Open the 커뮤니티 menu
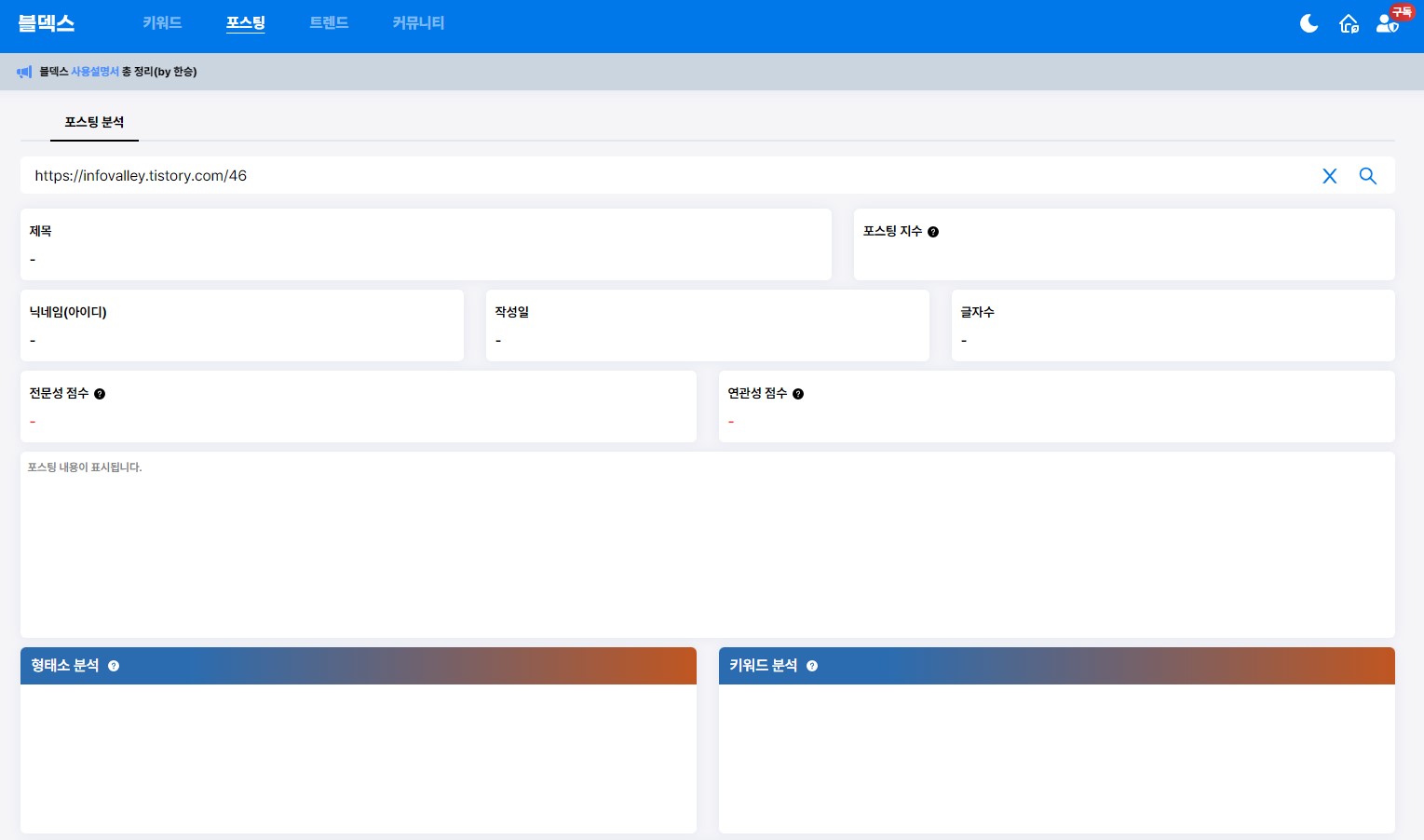The width and height of the screenshot is (1424, 840). [418, 22]
